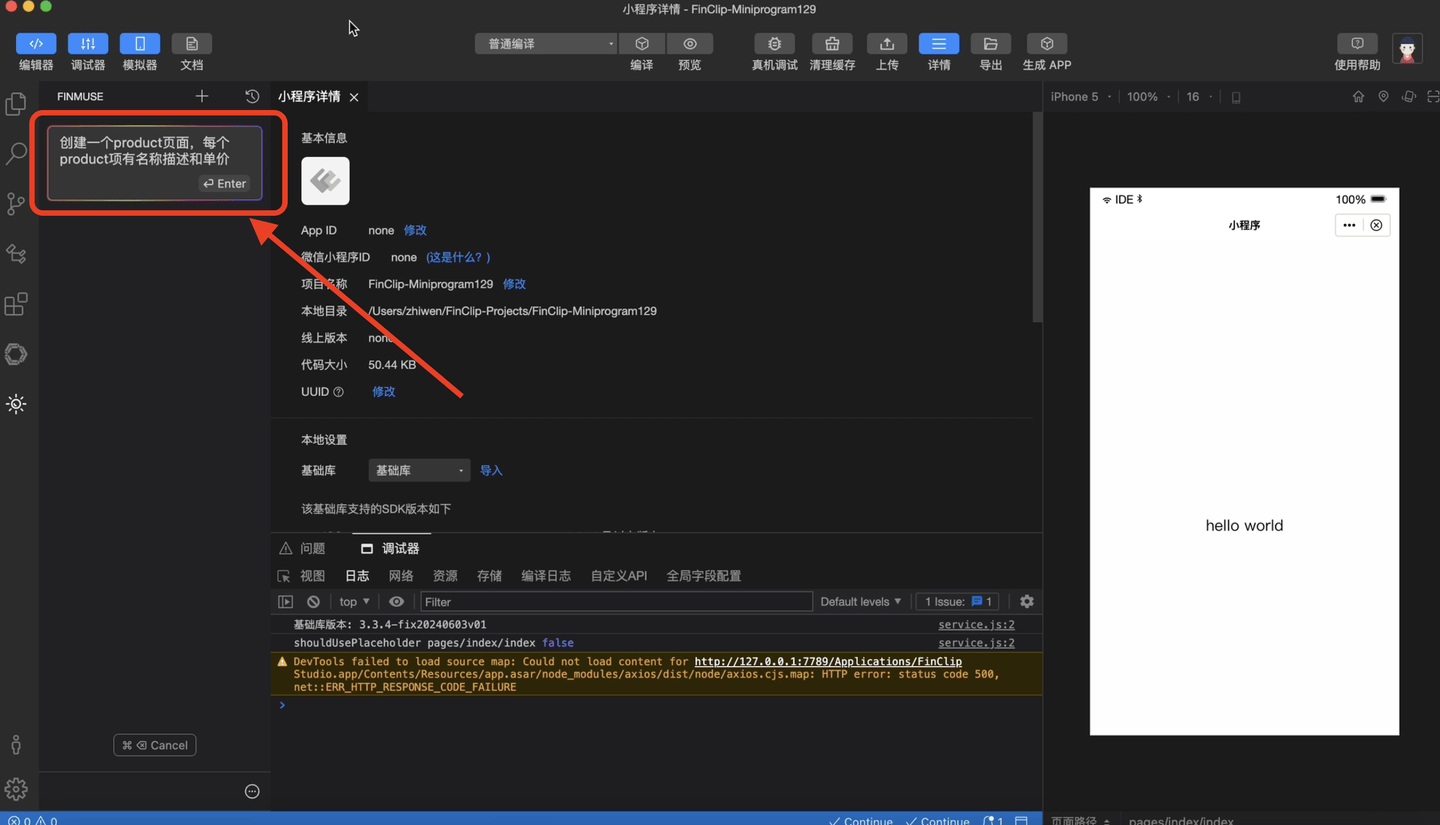Viewport: 1440px width, 825px height.
Task: Toggle the console live expression eye
Action: pos(396,601)
